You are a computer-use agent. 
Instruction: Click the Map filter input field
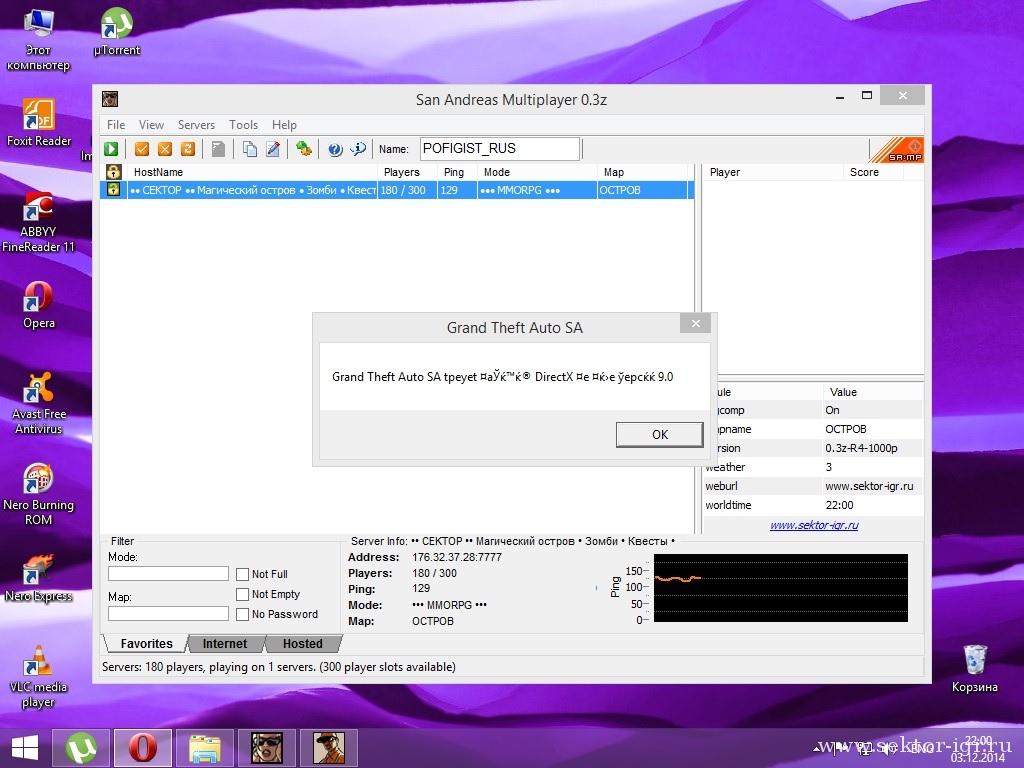(168, 613)
